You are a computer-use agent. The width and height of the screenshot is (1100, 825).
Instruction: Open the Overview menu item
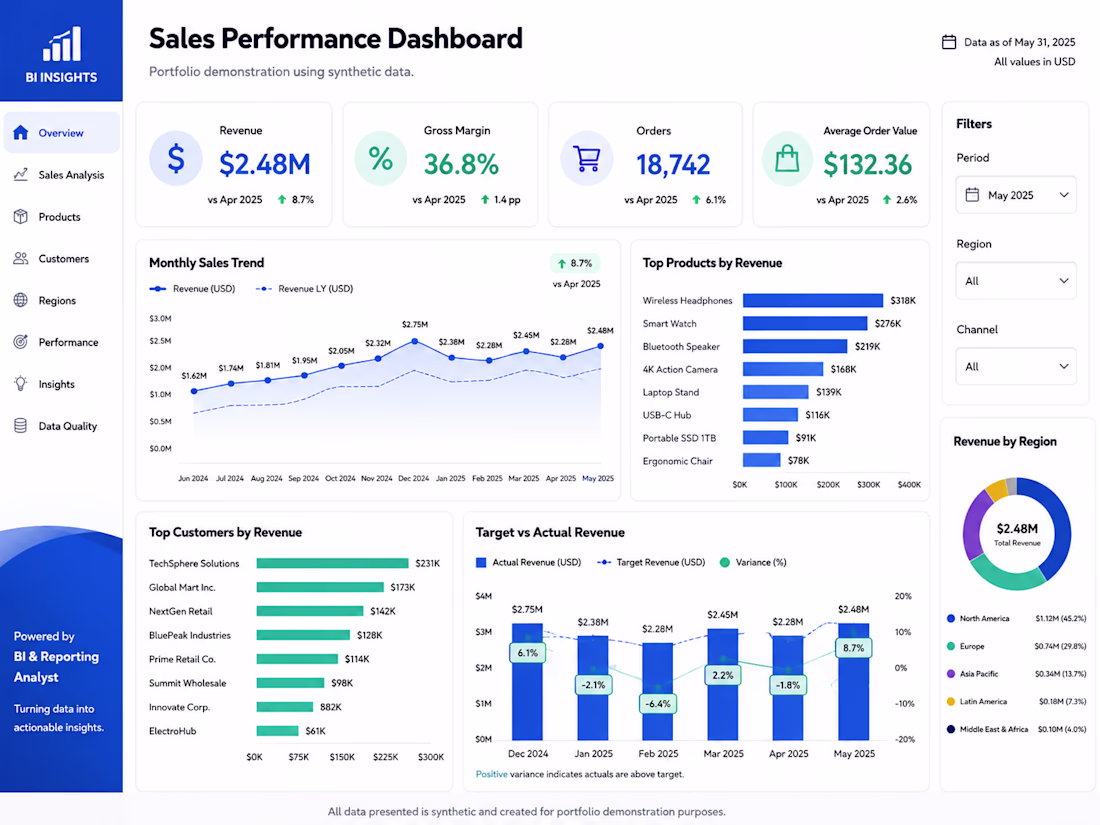pos(62,133)
